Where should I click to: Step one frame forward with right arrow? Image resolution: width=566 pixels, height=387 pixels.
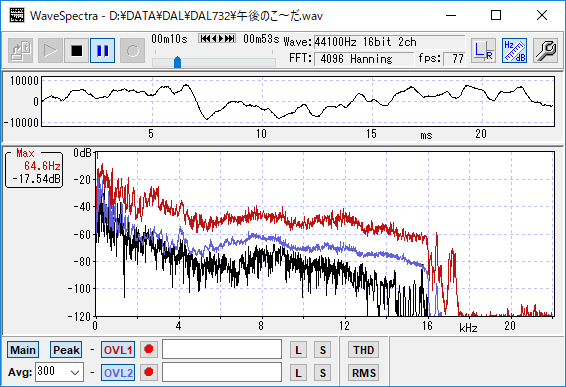(221, 38)
